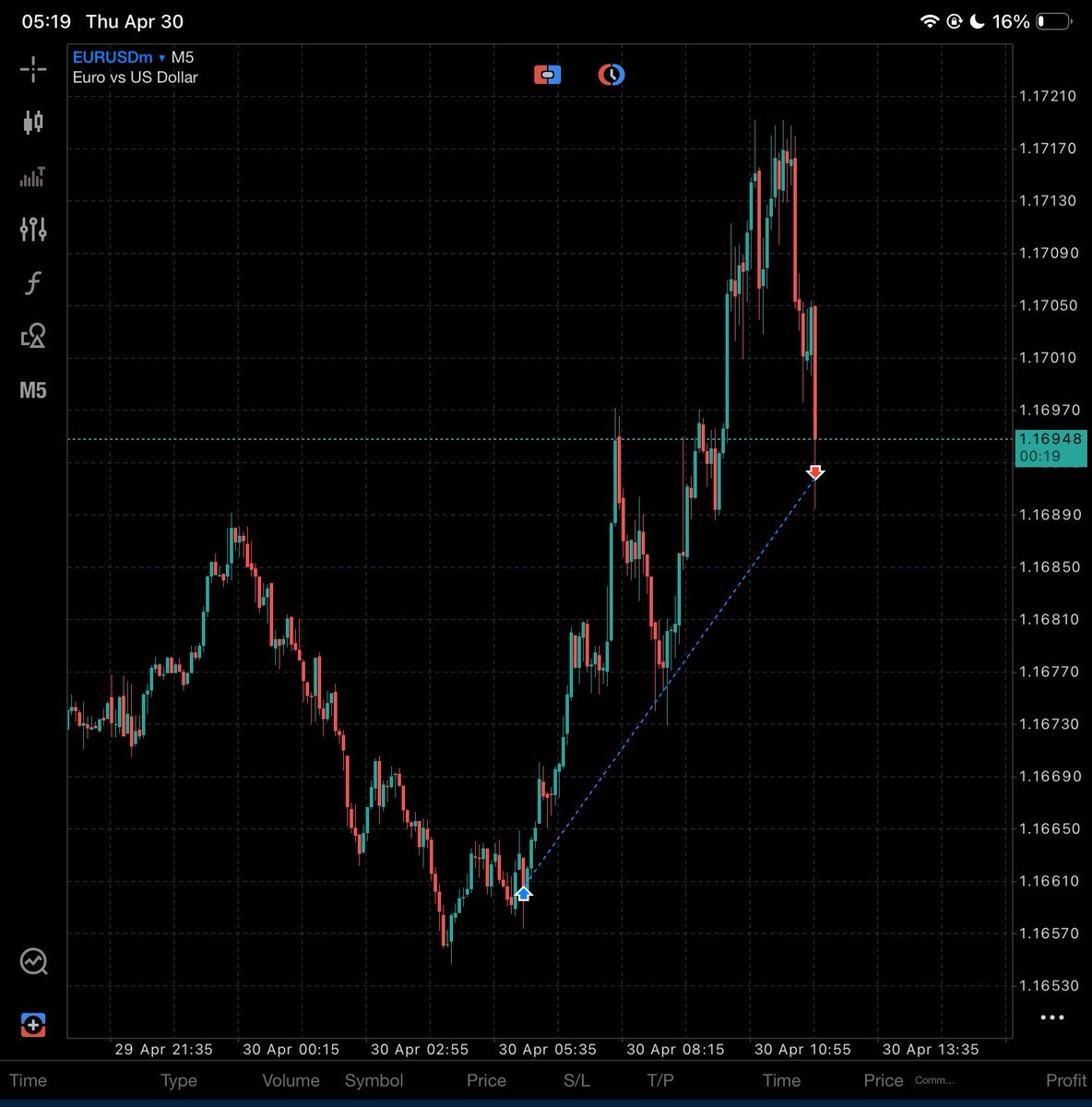Sort positions by T/P column
This screenshot has height=1107, width=1092.
(660, 1080)
